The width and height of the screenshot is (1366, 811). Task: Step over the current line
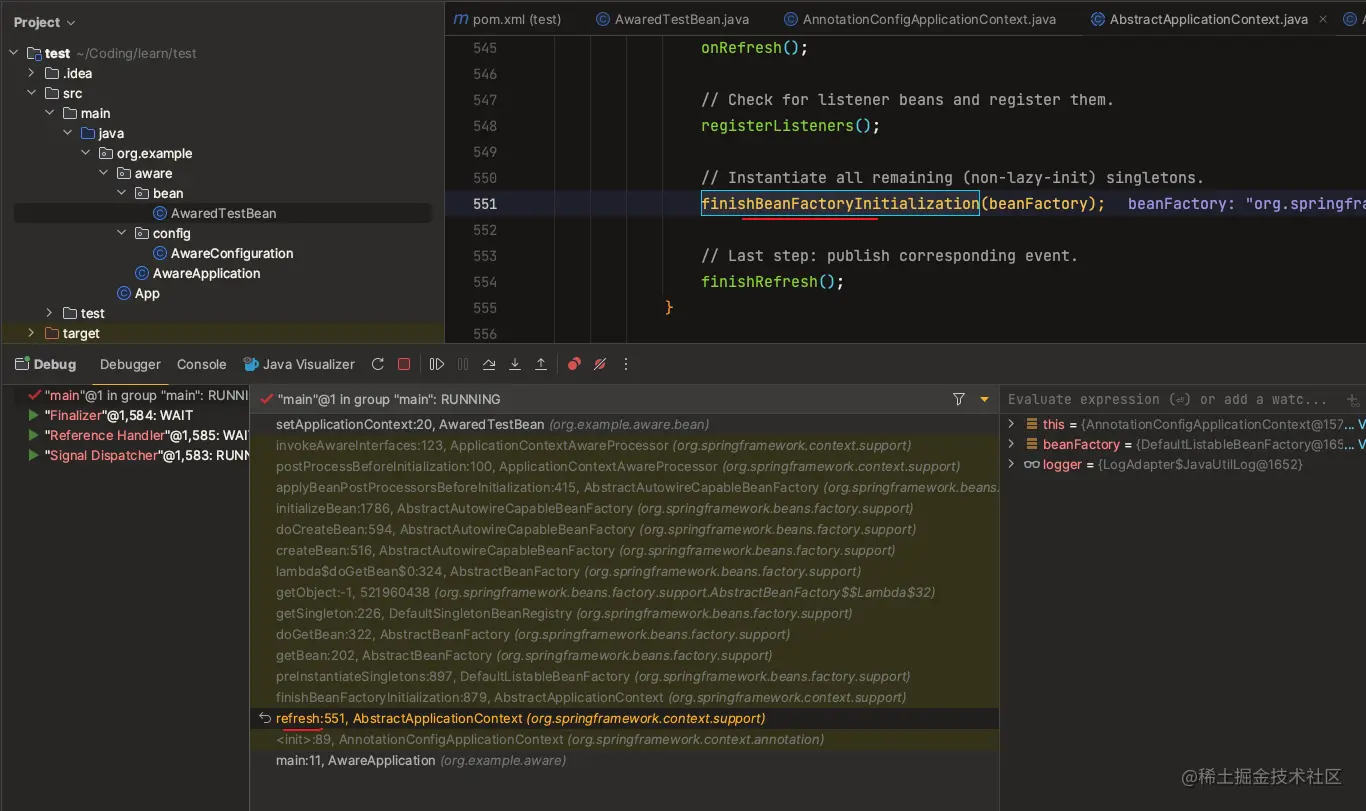(x=489, y=365)
